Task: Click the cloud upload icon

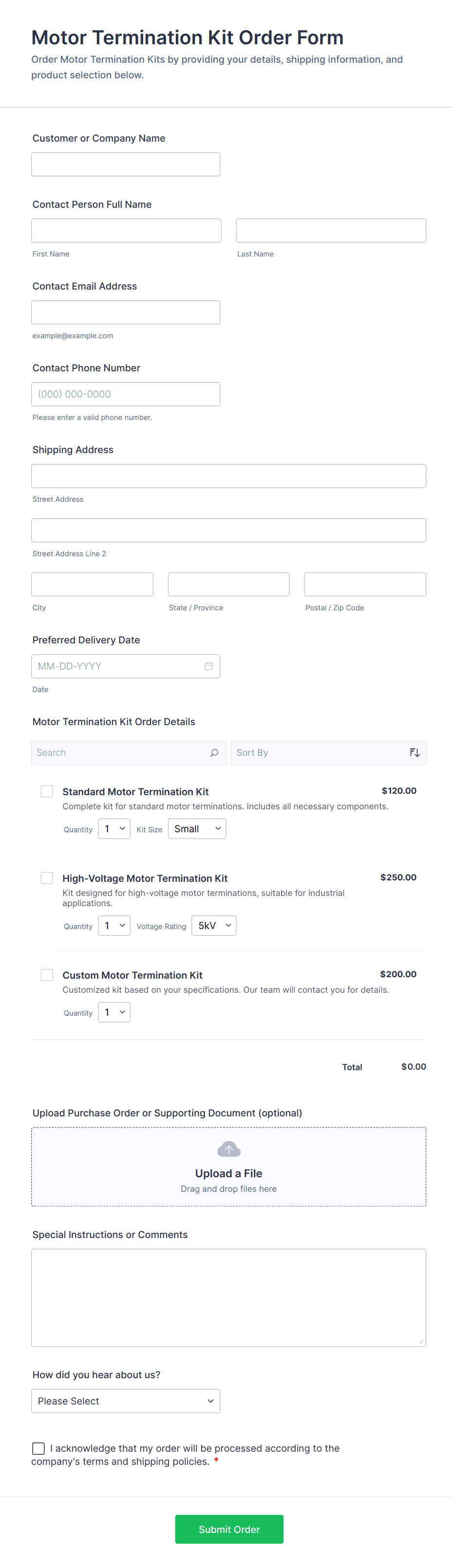Action: (x=228, y=1149)
